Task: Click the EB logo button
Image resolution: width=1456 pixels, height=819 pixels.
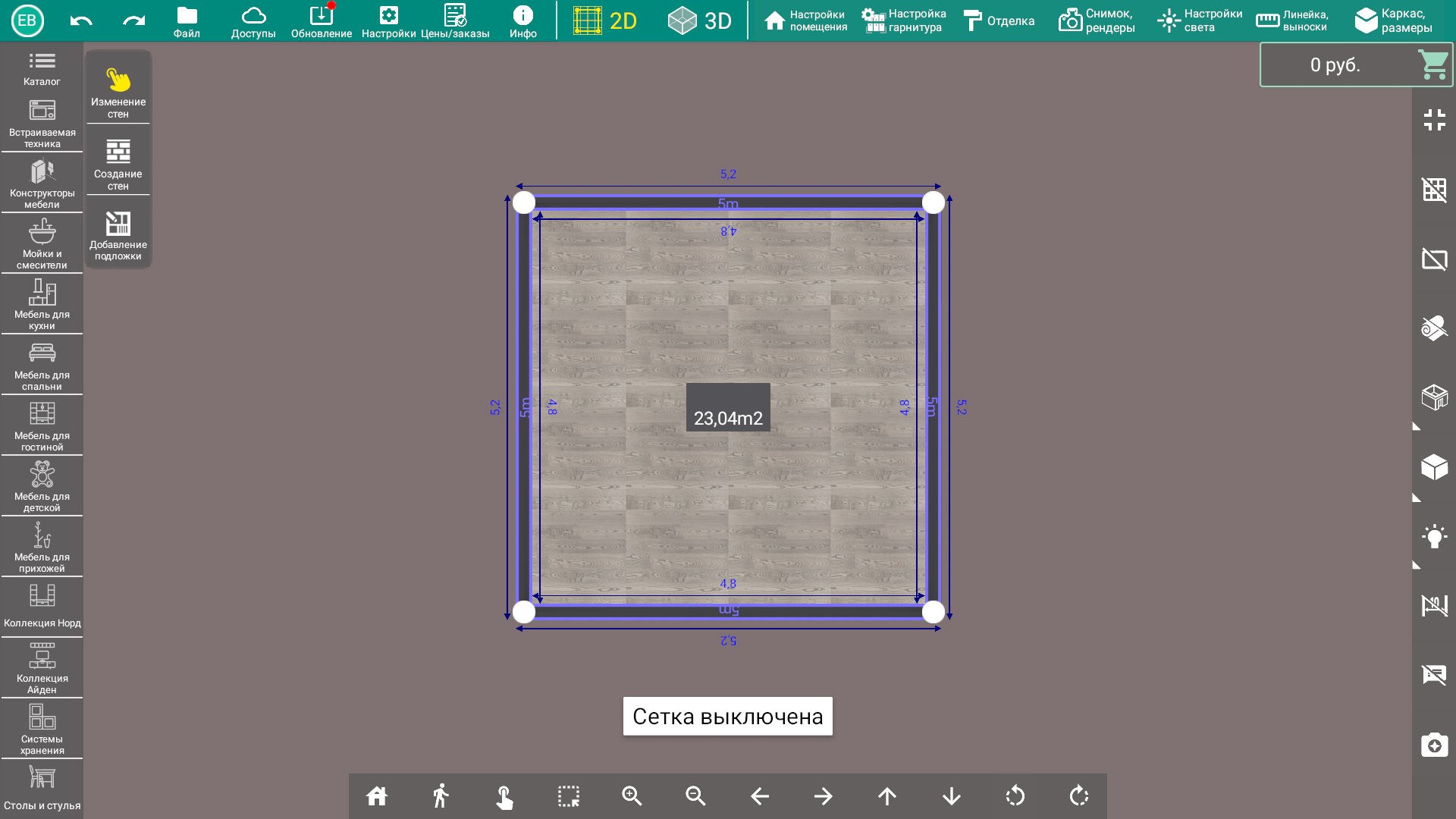Action: coord(27,20)
